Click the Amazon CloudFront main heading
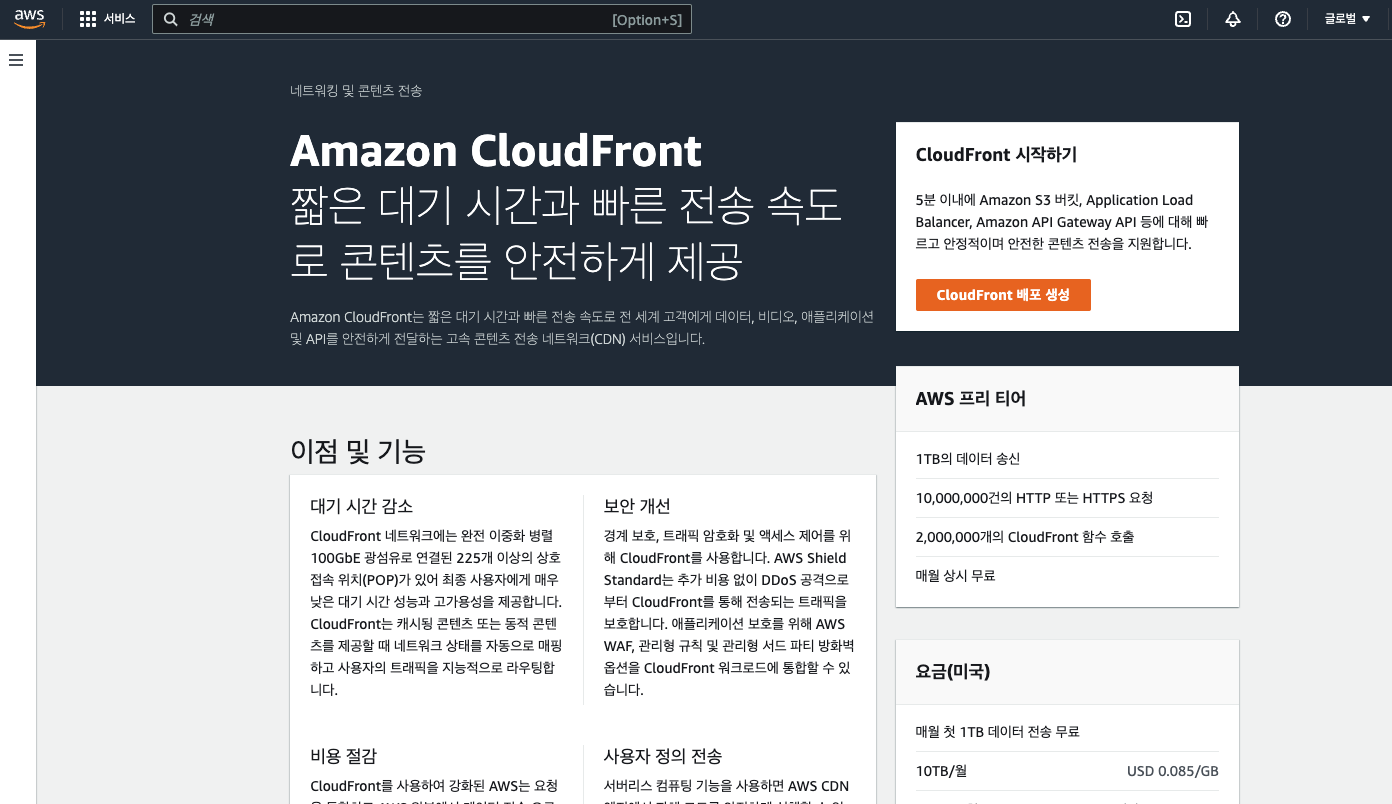The width and height of the screenshot is (1392, 804). tap(496, 151)
